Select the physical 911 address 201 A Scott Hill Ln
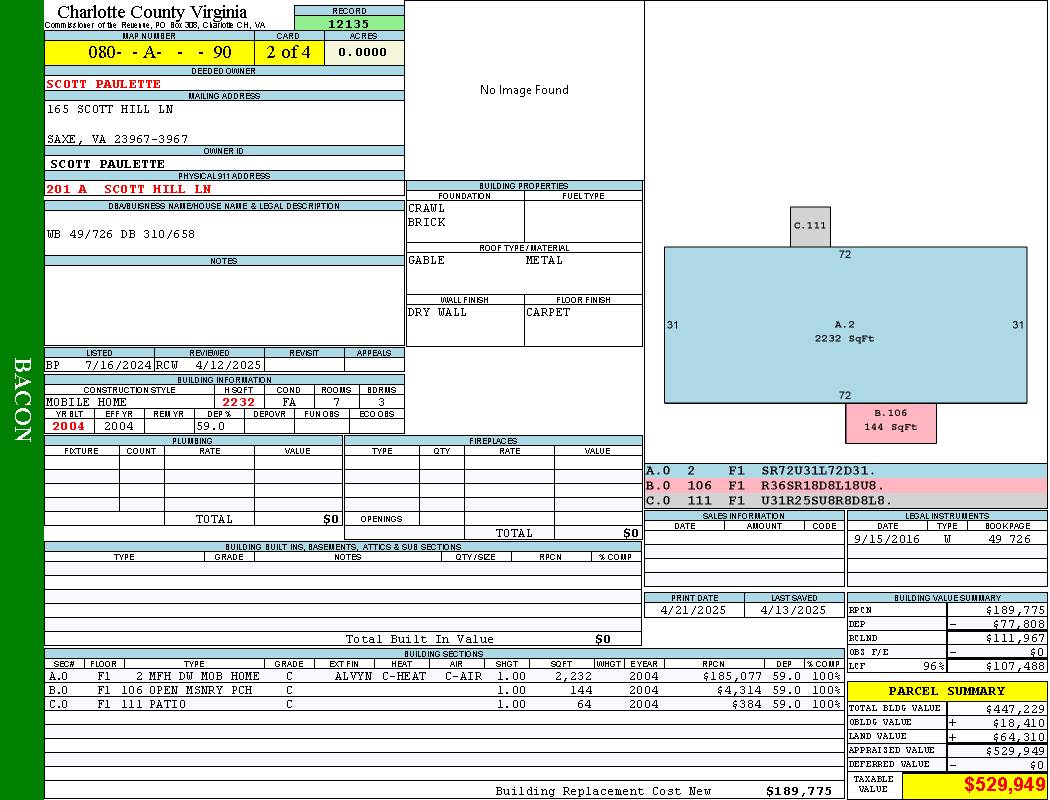1050x800 pixels. (129, 189)
